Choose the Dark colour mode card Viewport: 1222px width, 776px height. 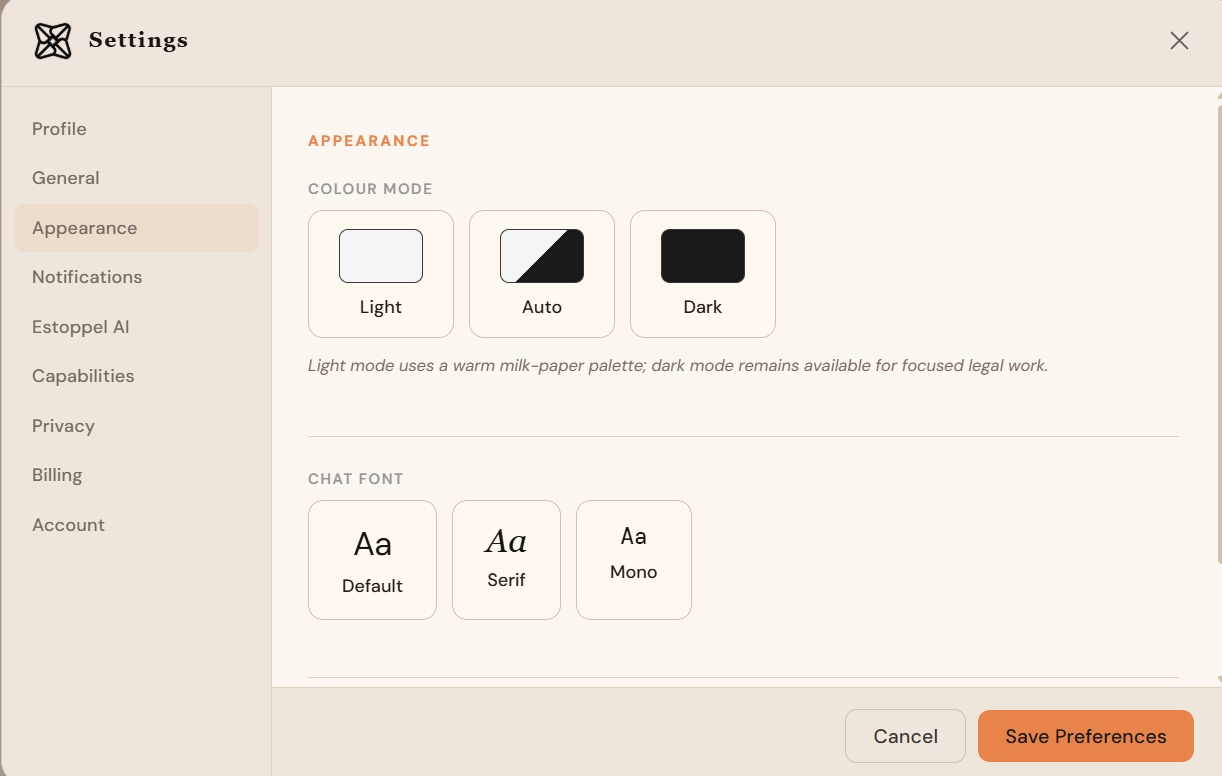(x=703, y=274)
